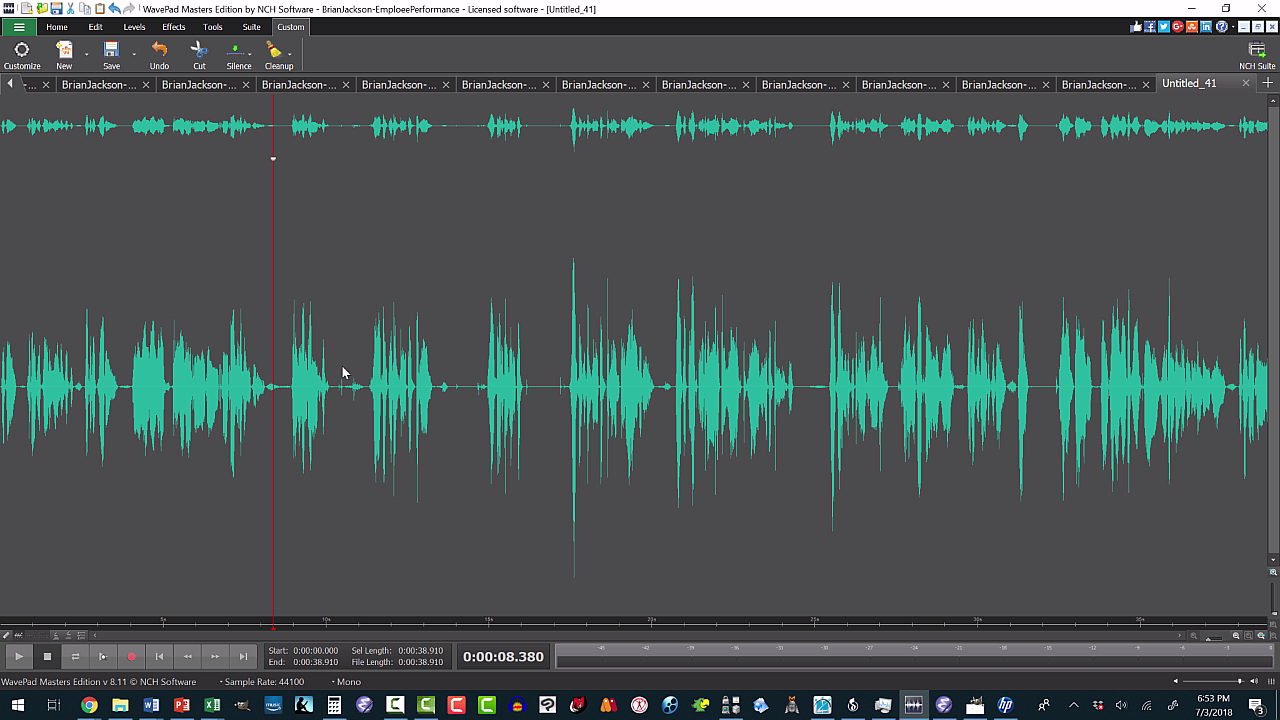Open the Windows Start menu
The width and height of the screenshot is (1280, 720).
(19, 706)
